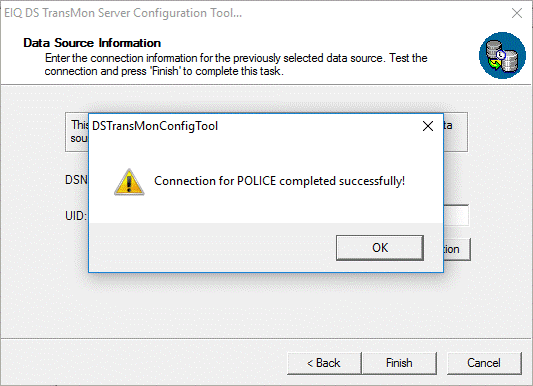The height and width of the screenshot is (386, 533).
Task: Click the 'Enter the connection information' description text
Action: click(x=236, y=65)
